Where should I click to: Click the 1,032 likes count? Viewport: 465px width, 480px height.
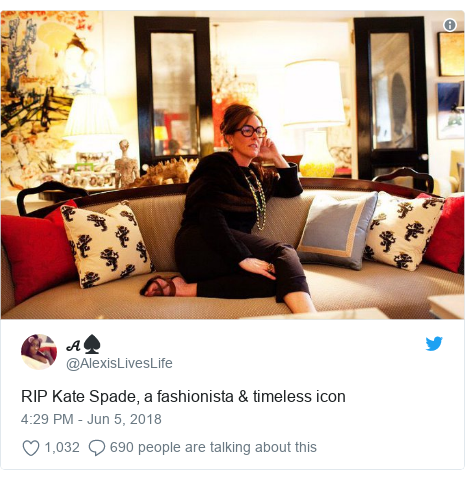coord(62,447)
